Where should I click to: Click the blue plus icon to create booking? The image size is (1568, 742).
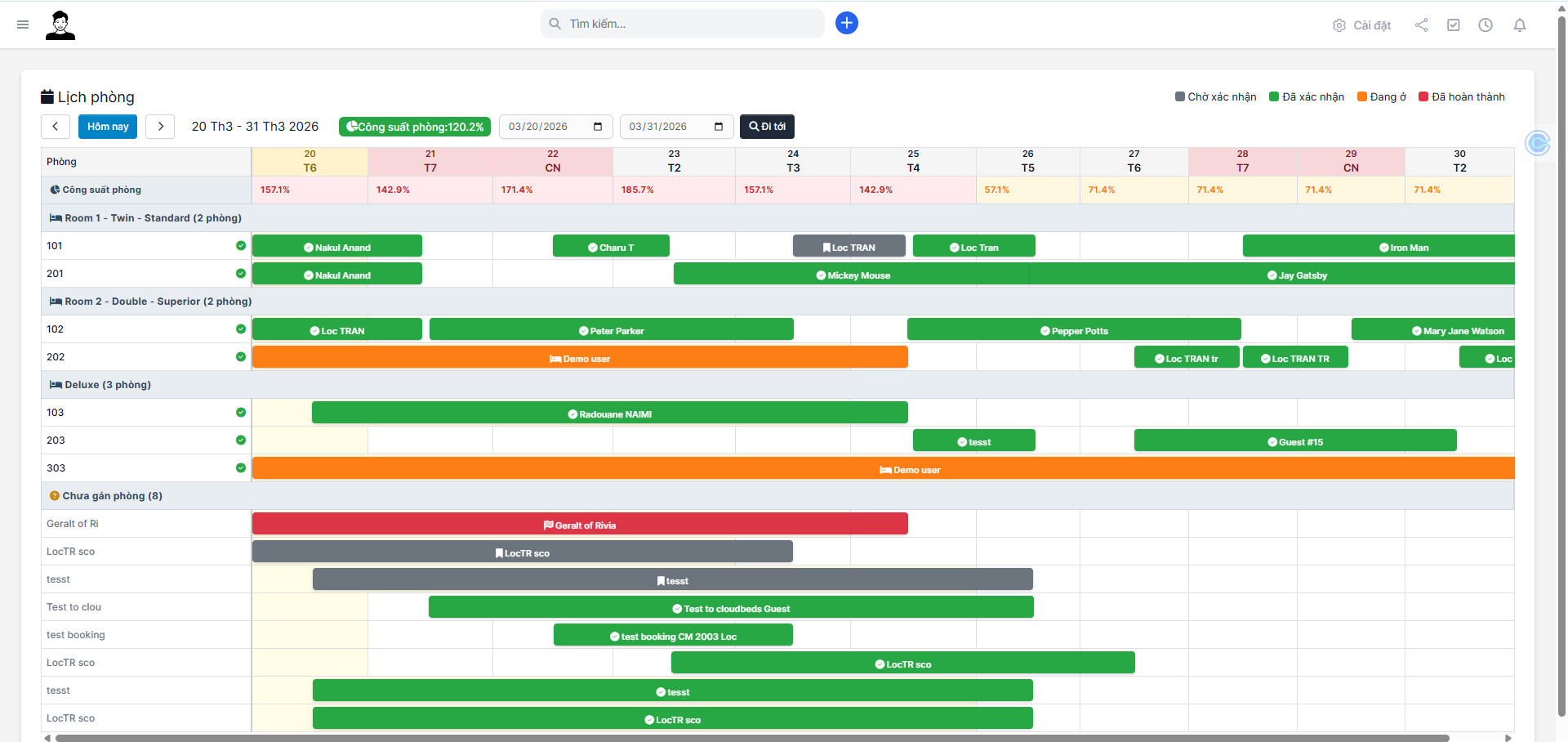point(846,23)
